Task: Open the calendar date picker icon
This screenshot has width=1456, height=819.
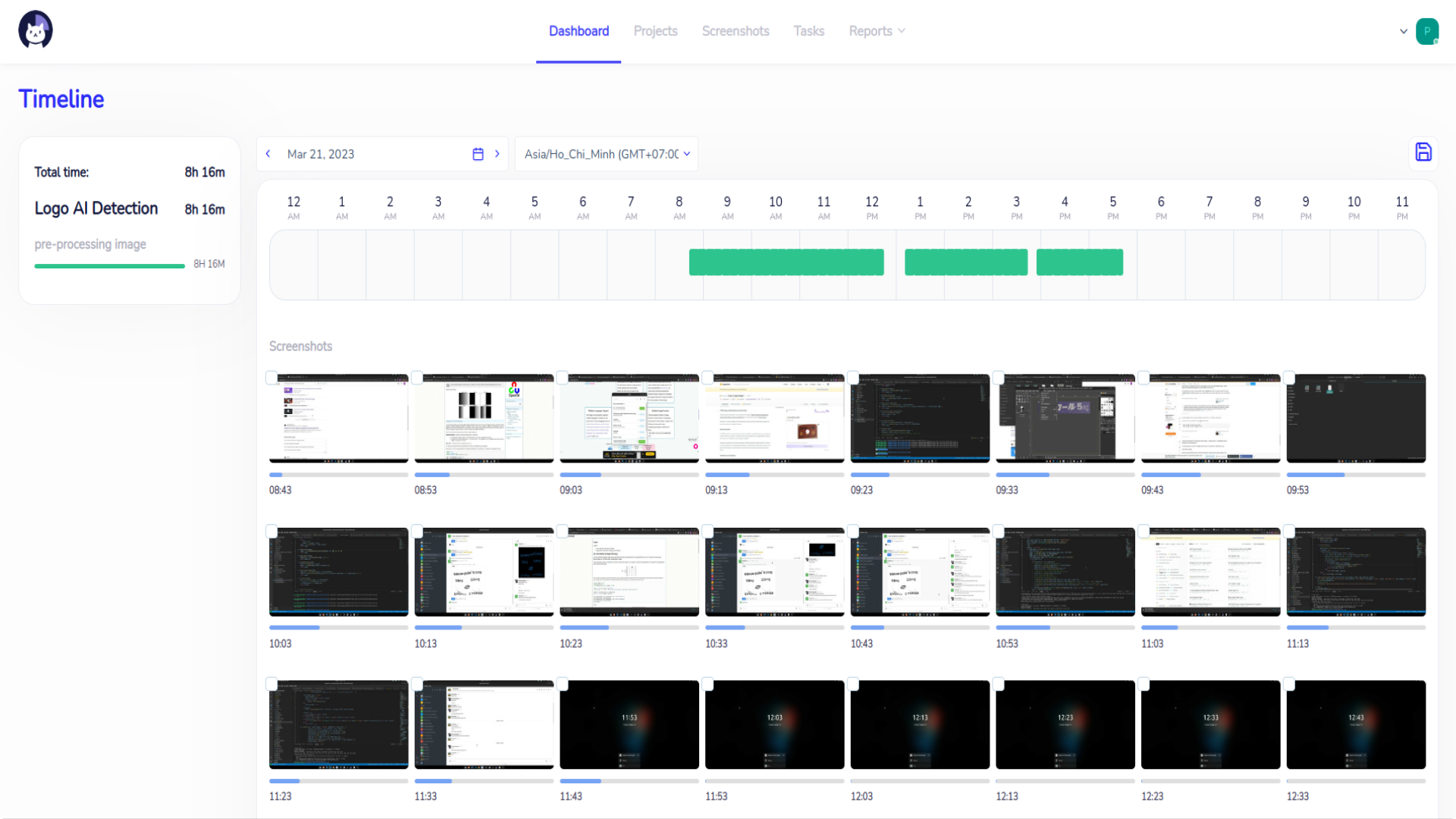Action: (x=478, y=154)
